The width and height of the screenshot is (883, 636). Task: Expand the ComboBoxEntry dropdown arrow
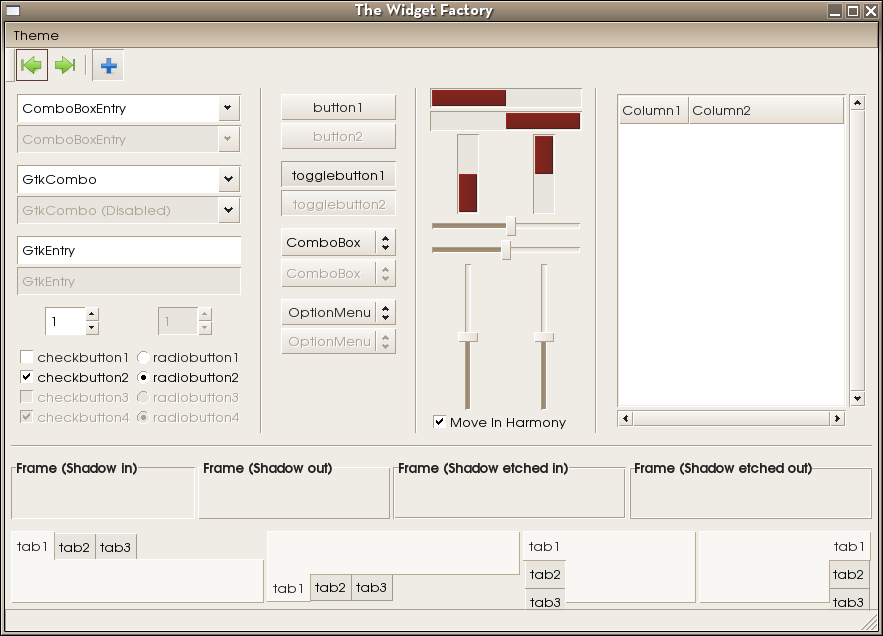[x=228, y=108]
